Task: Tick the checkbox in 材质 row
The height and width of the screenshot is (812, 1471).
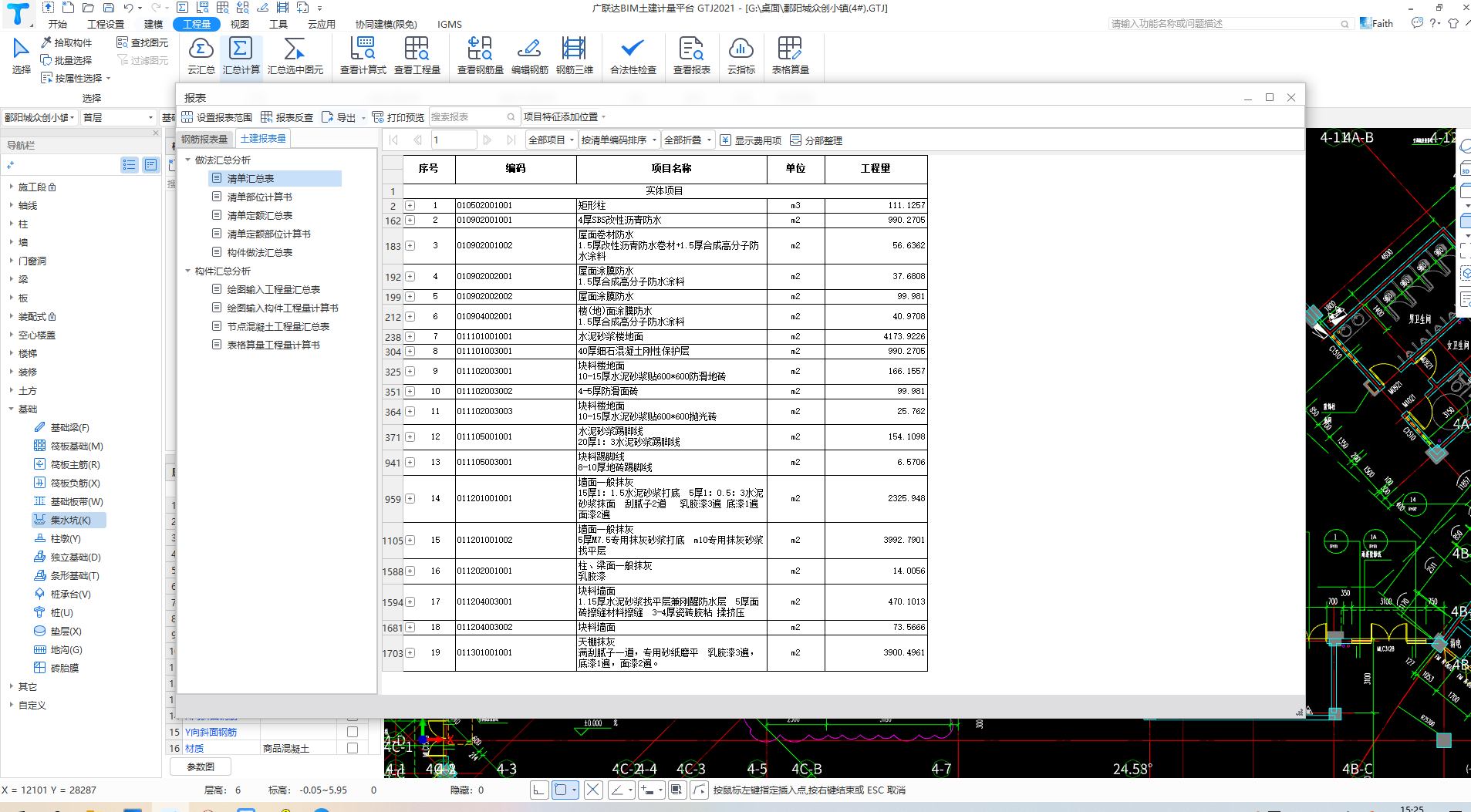Action: tap(353, 748)
